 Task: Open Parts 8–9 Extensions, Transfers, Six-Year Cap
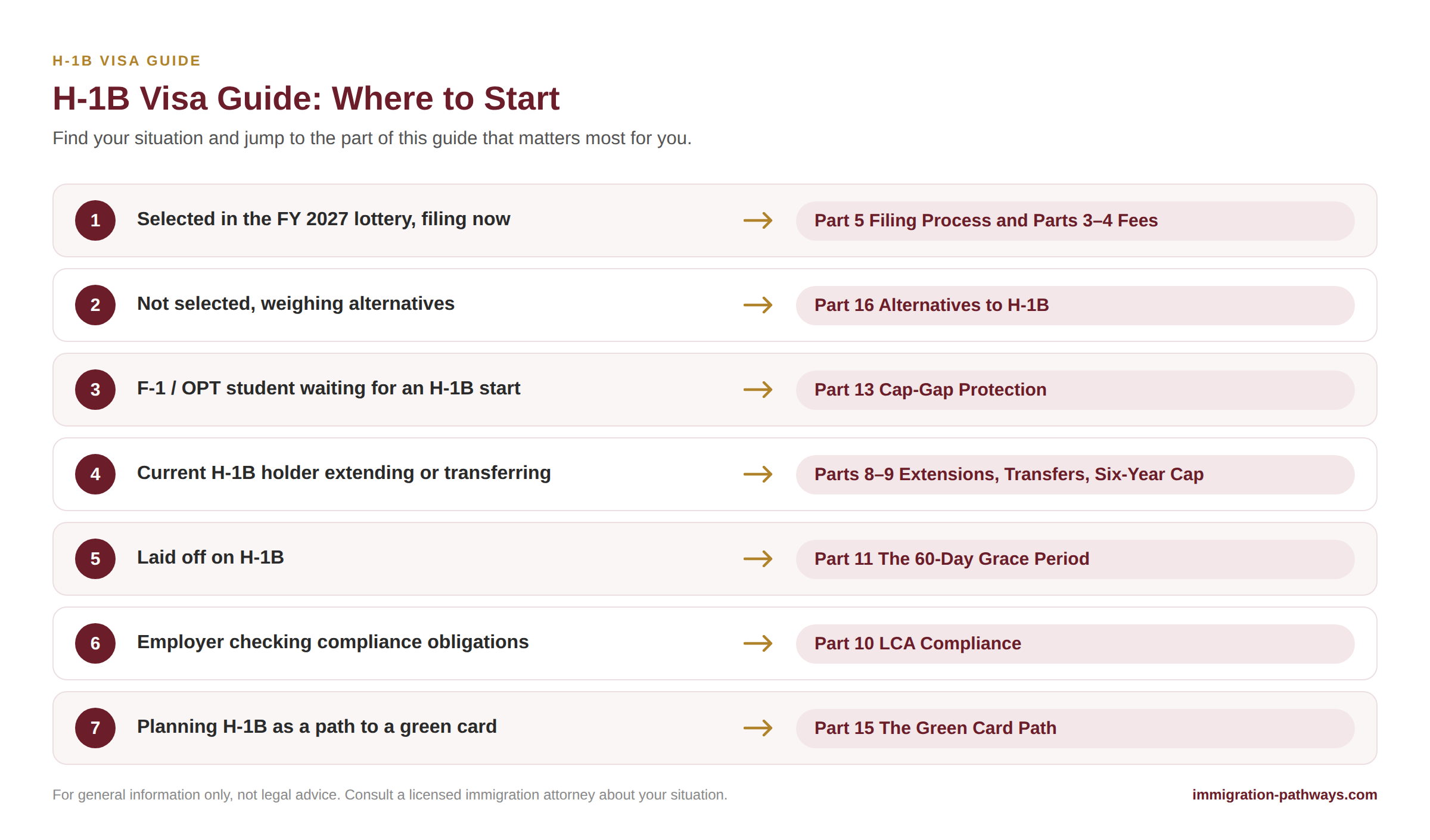tap(1075, 474)
